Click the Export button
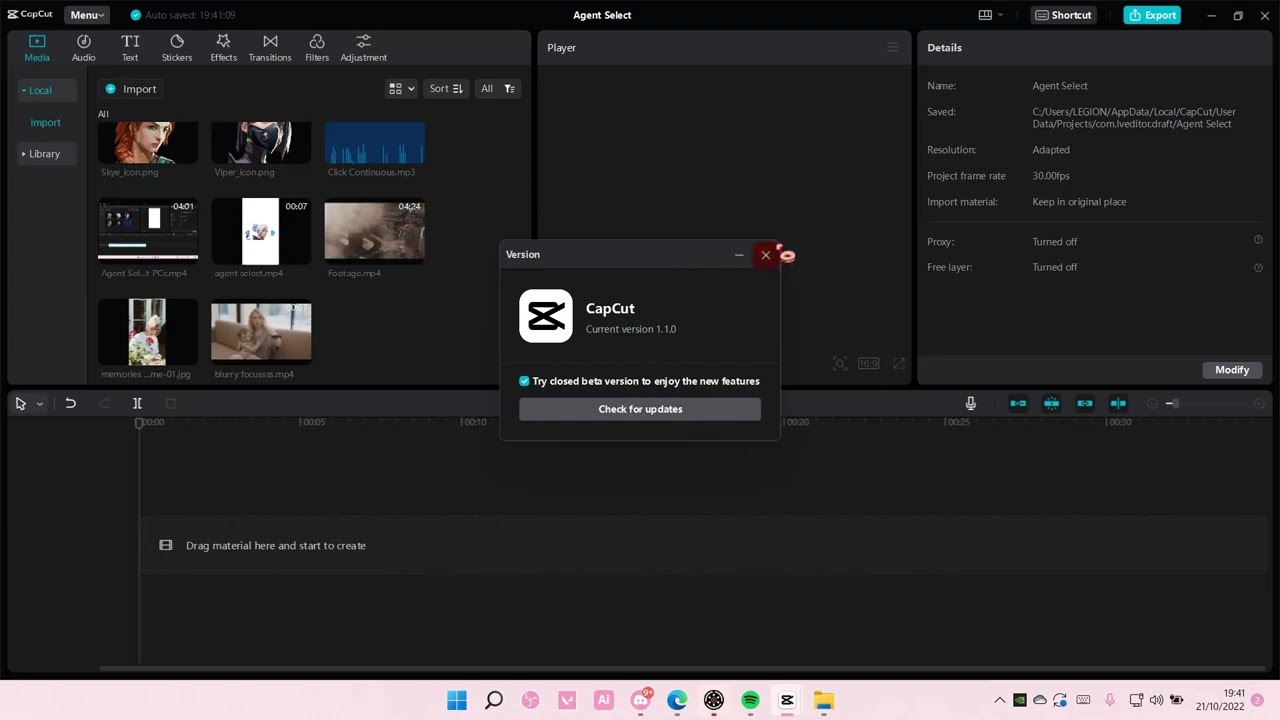This screenshot has width=1280, height=720. tap(1152, 15)
